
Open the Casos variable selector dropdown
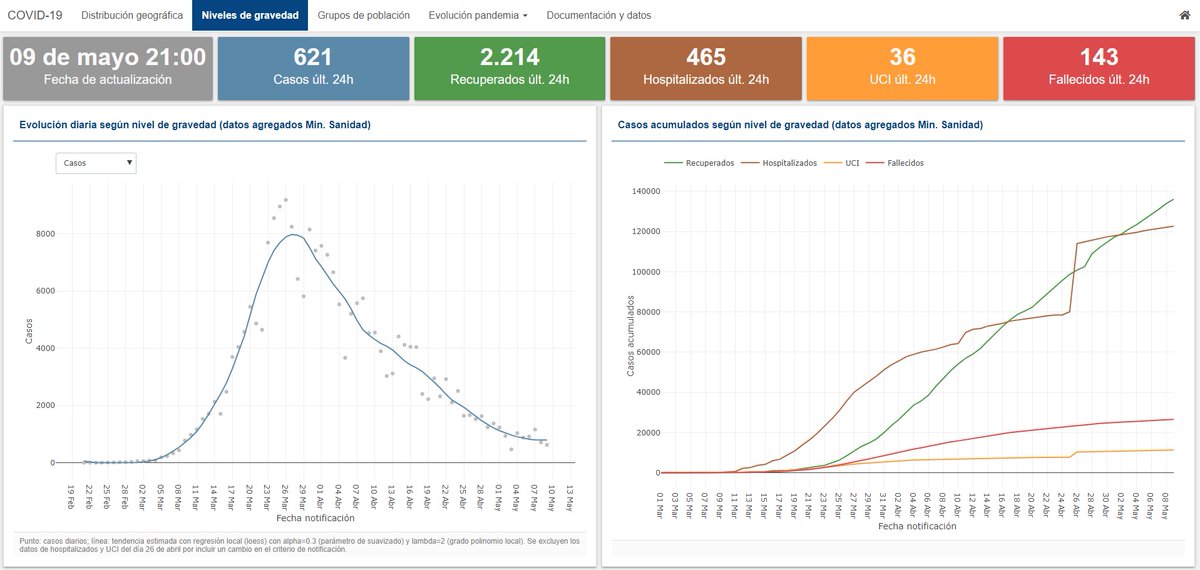click(x=96, y=163)
